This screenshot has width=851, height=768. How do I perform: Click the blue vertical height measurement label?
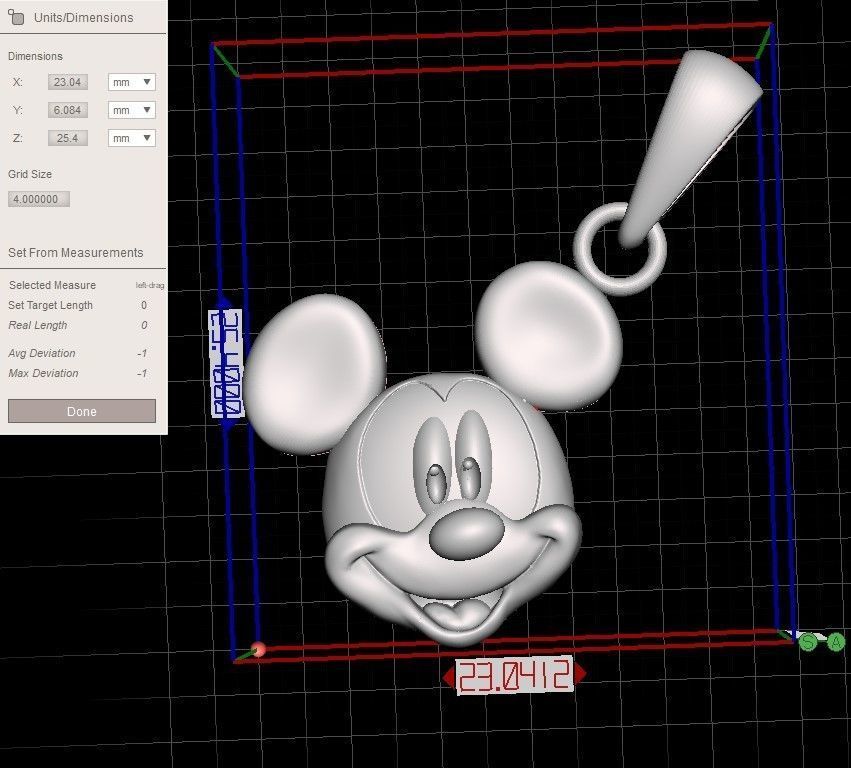click(x=226, y=363)
